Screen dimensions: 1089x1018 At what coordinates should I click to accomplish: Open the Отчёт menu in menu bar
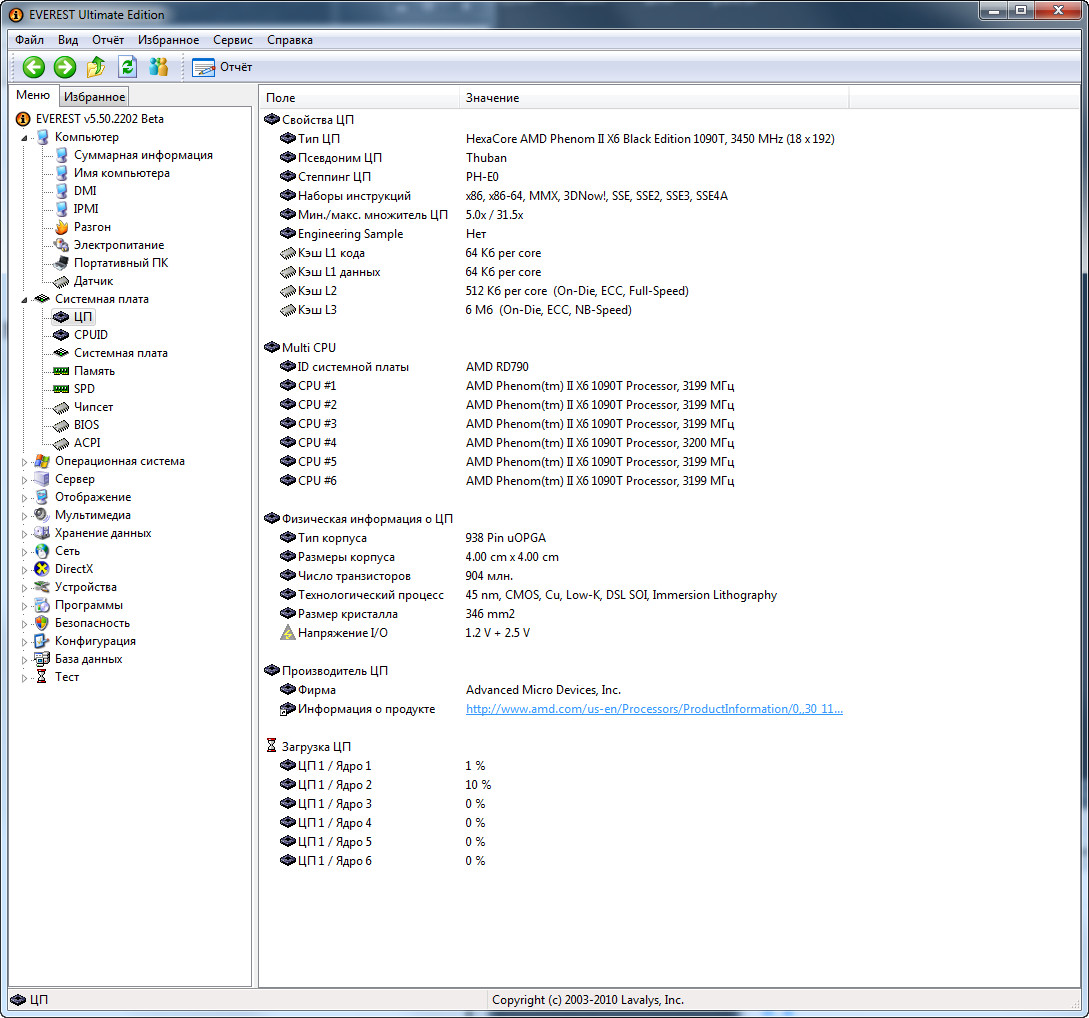pyautogui.click(x=108, y=40)
